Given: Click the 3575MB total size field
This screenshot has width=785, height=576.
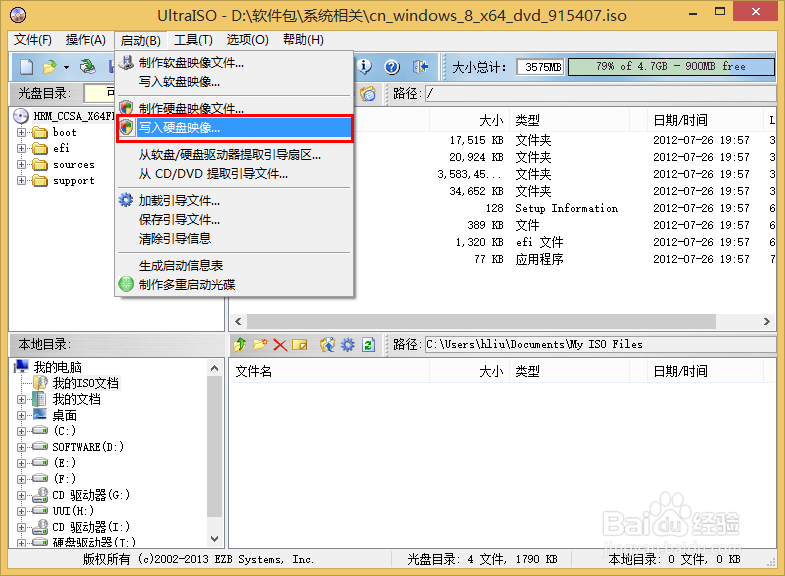Looking at the screenshot, I should coord(540,67).
